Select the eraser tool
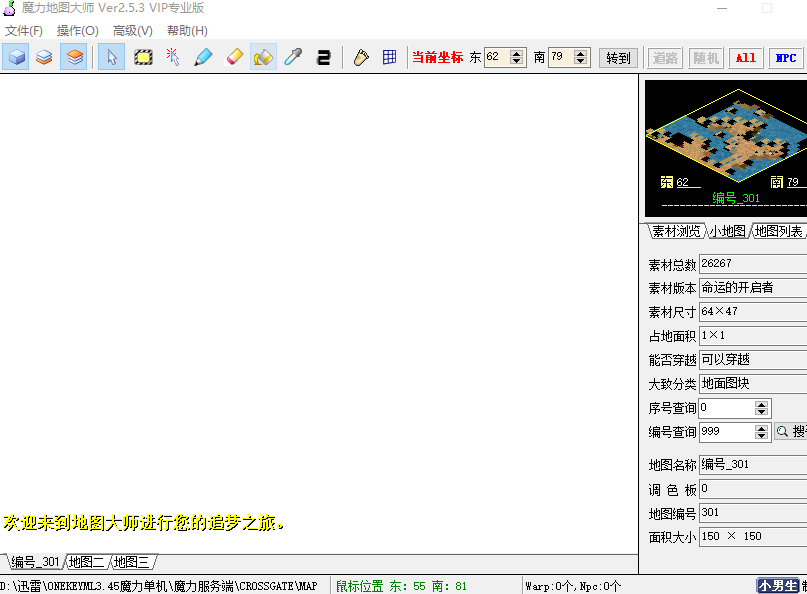Image resolution: width=807 pixels, height=594 pixels. tap(234, 57)
